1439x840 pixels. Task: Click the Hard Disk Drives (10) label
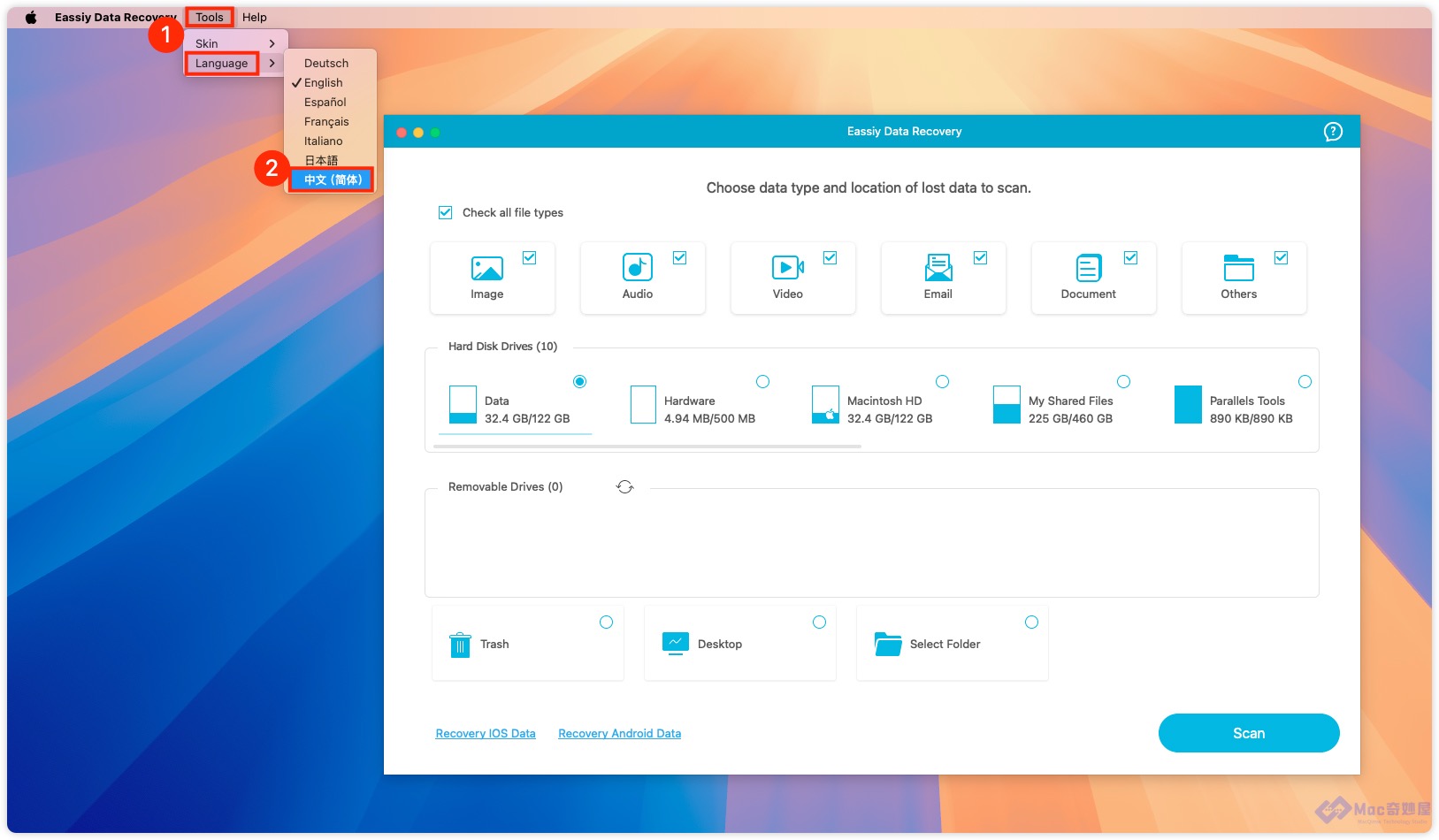(502, 347)
